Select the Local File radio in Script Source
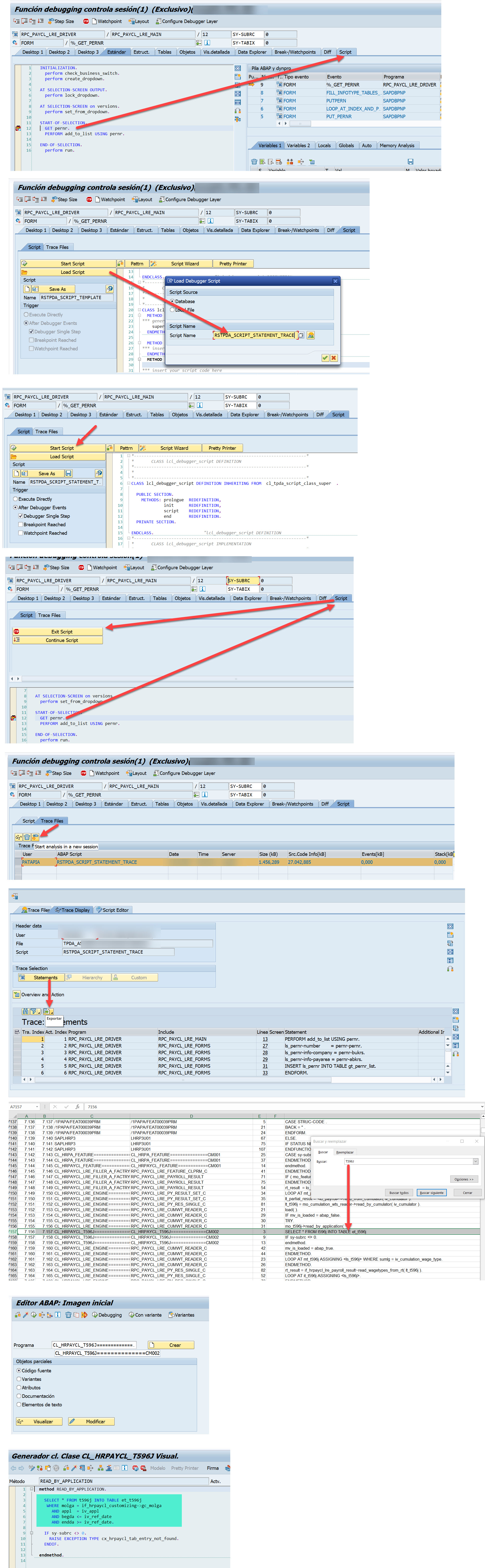The width and height of the screenshot is (485, 1568). click(x=172, y=310)
